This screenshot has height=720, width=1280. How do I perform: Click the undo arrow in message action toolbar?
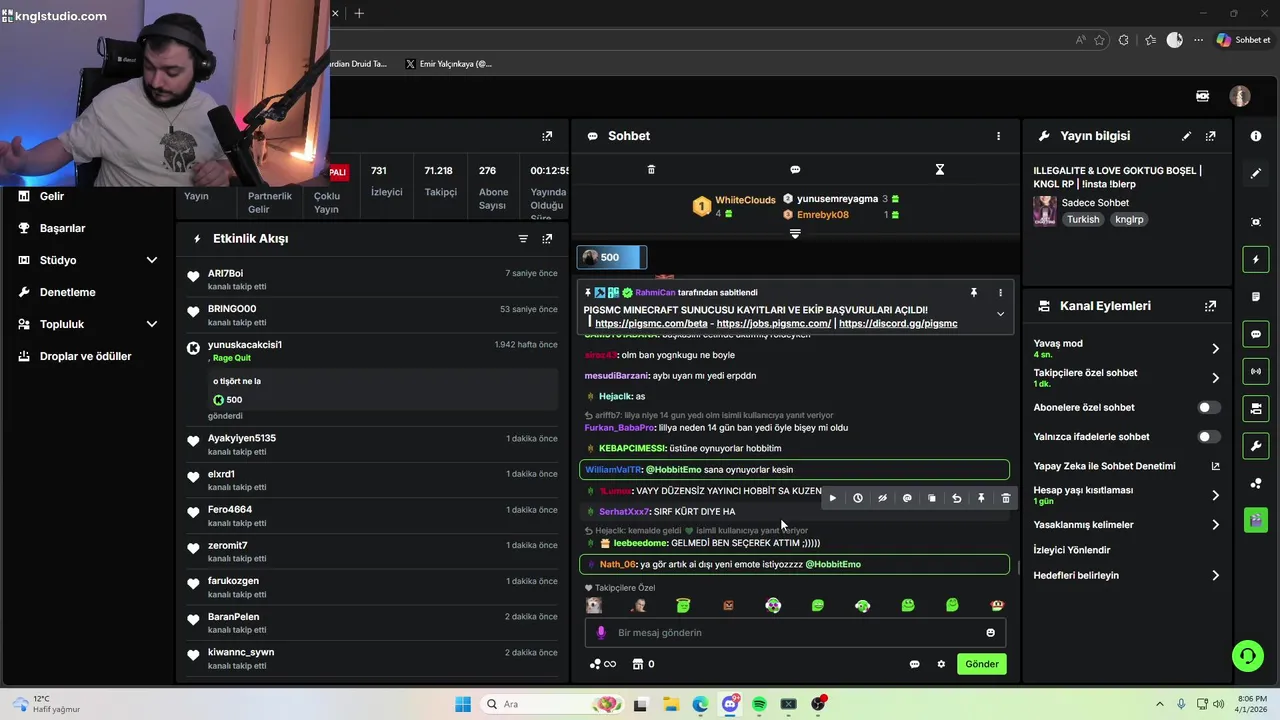[x=956, y=498]
